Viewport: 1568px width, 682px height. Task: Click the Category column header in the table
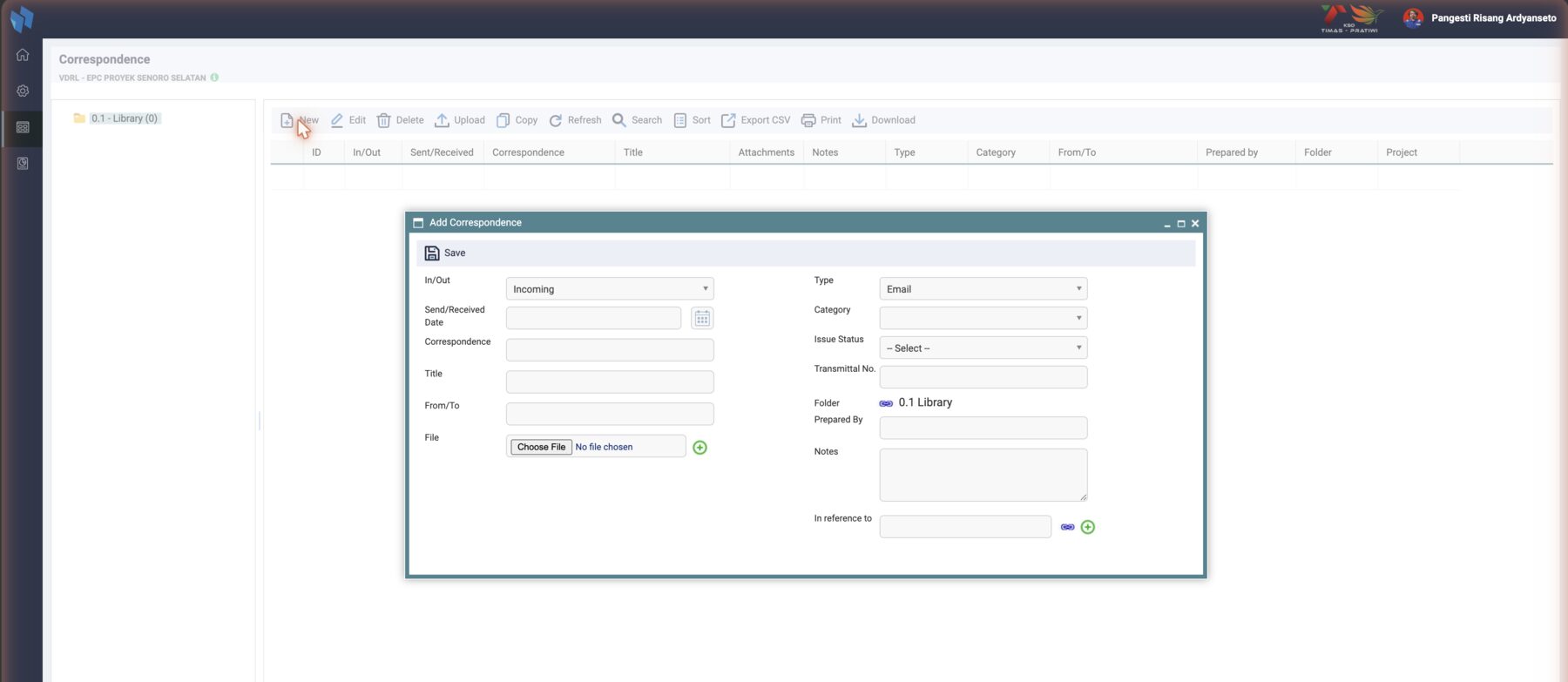pos(996,152)
